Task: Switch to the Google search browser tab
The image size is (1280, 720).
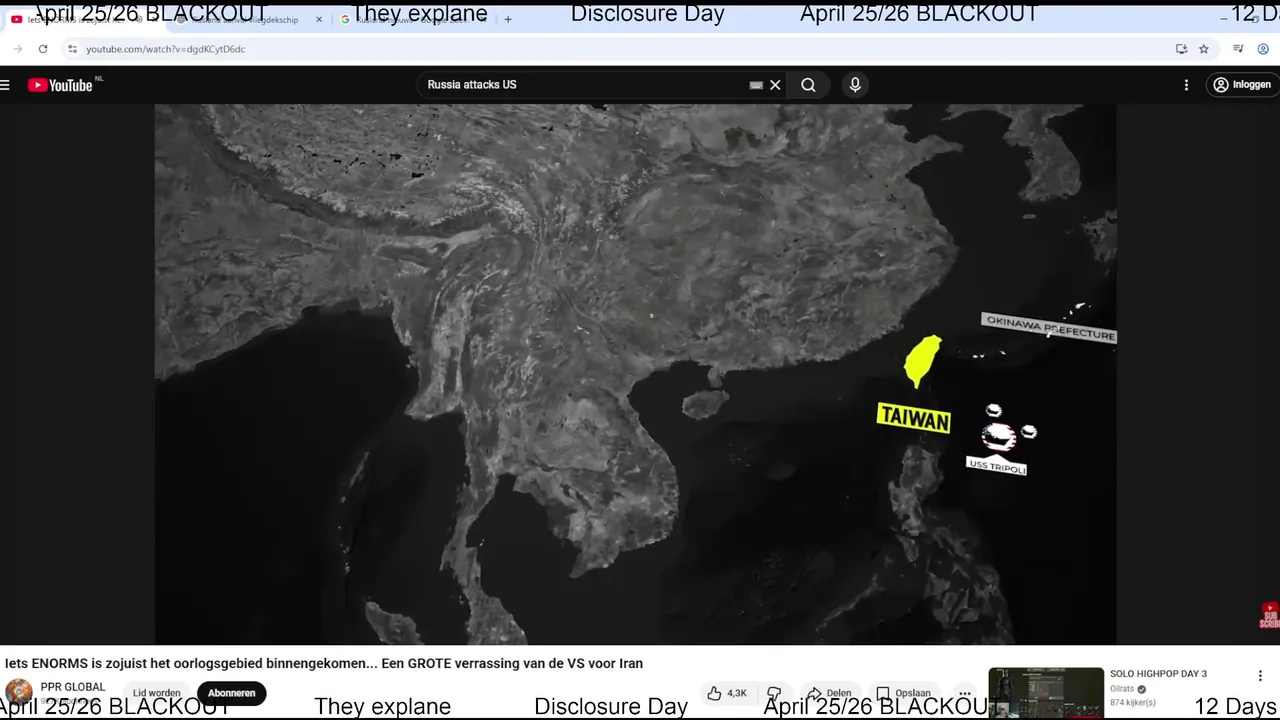Action: [410, 19]
